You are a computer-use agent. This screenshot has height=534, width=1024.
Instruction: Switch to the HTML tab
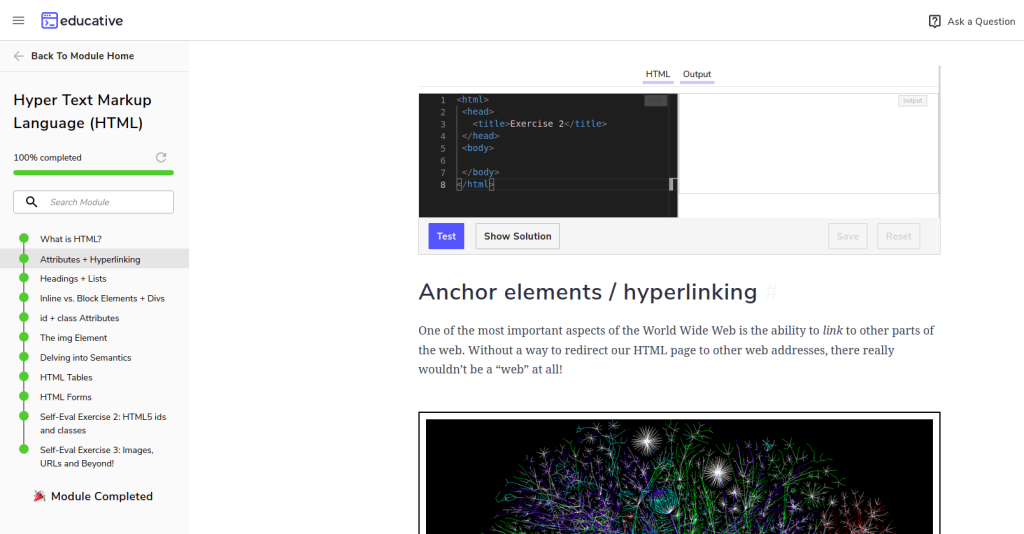[x=658, y=74]
